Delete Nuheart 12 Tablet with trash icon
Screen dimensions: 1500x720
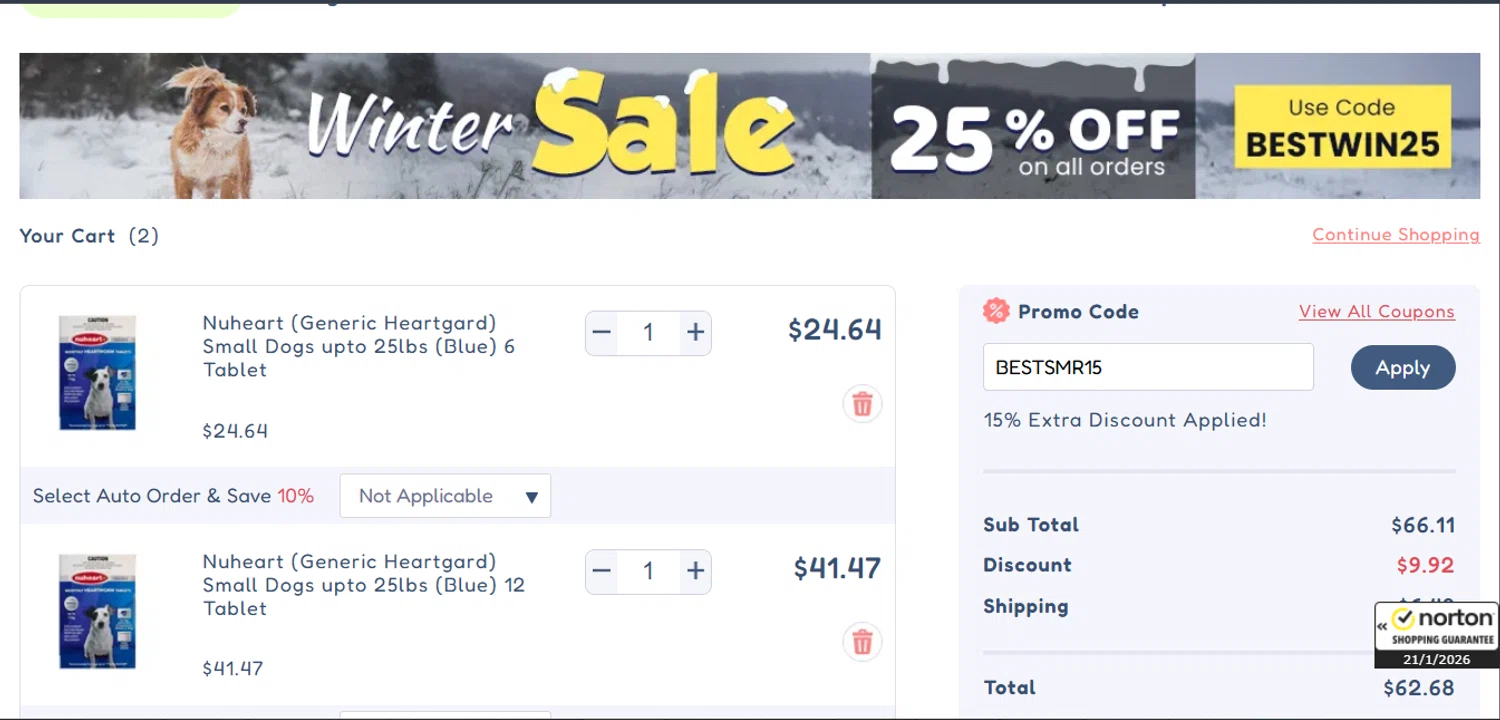(862, 642)
